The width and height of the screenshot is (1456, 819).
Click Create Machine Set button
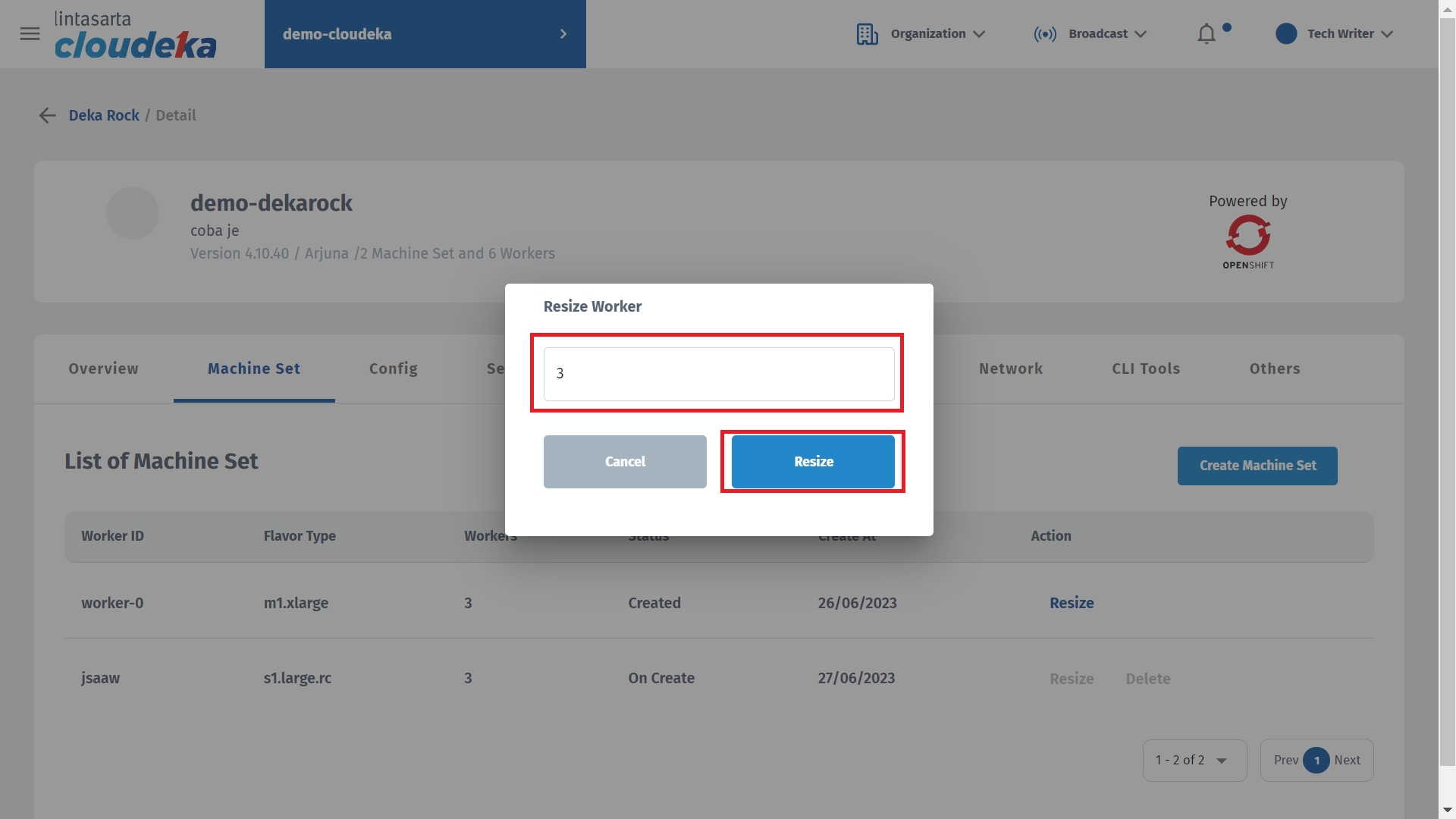[1257, 466]
